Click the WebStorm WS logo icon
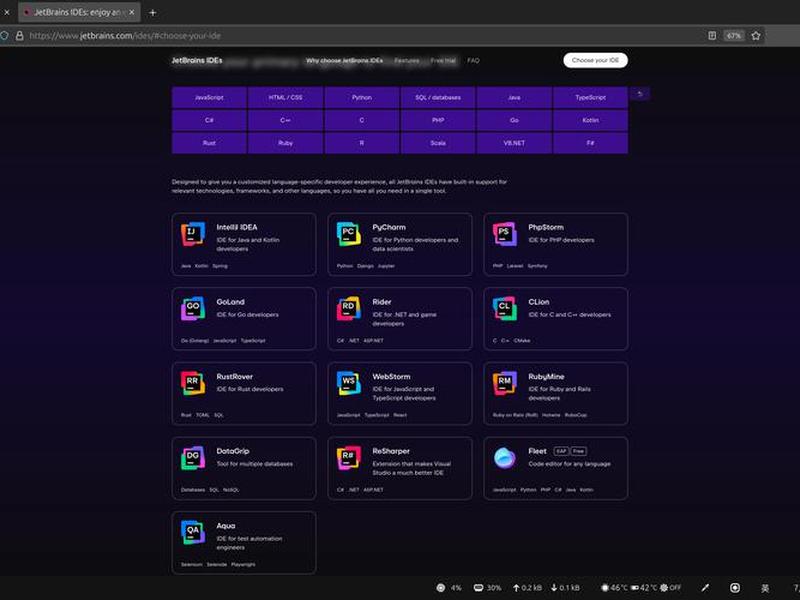 (x=348, y=383)
